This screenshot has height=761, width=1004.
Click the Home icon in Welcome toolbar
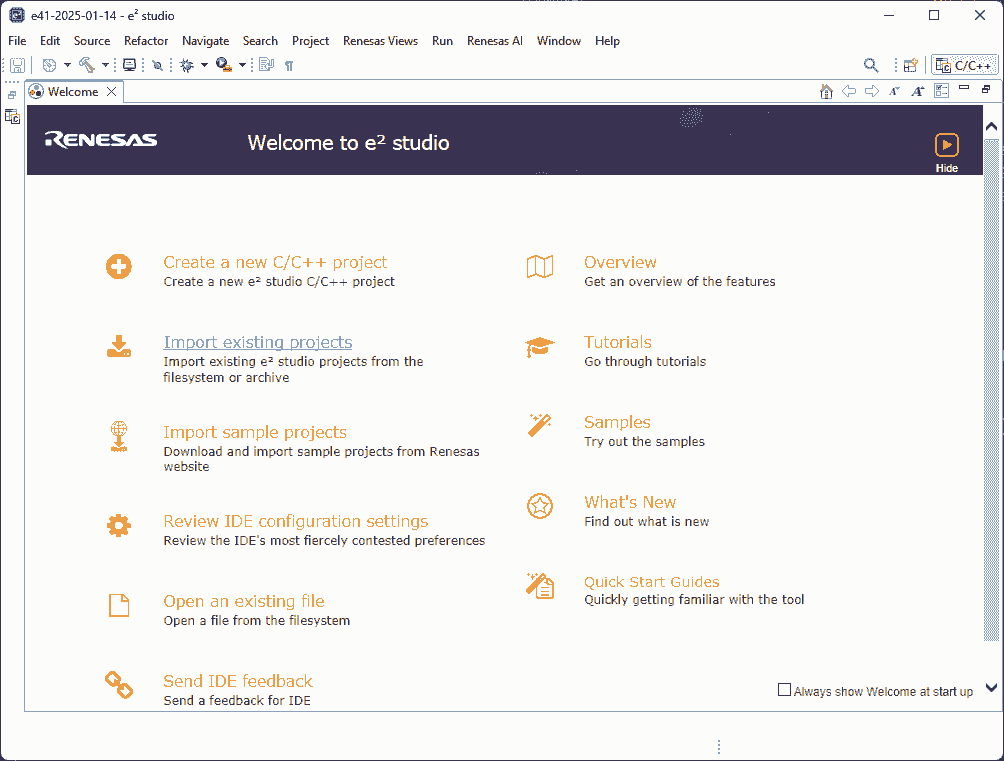[826, 92]
